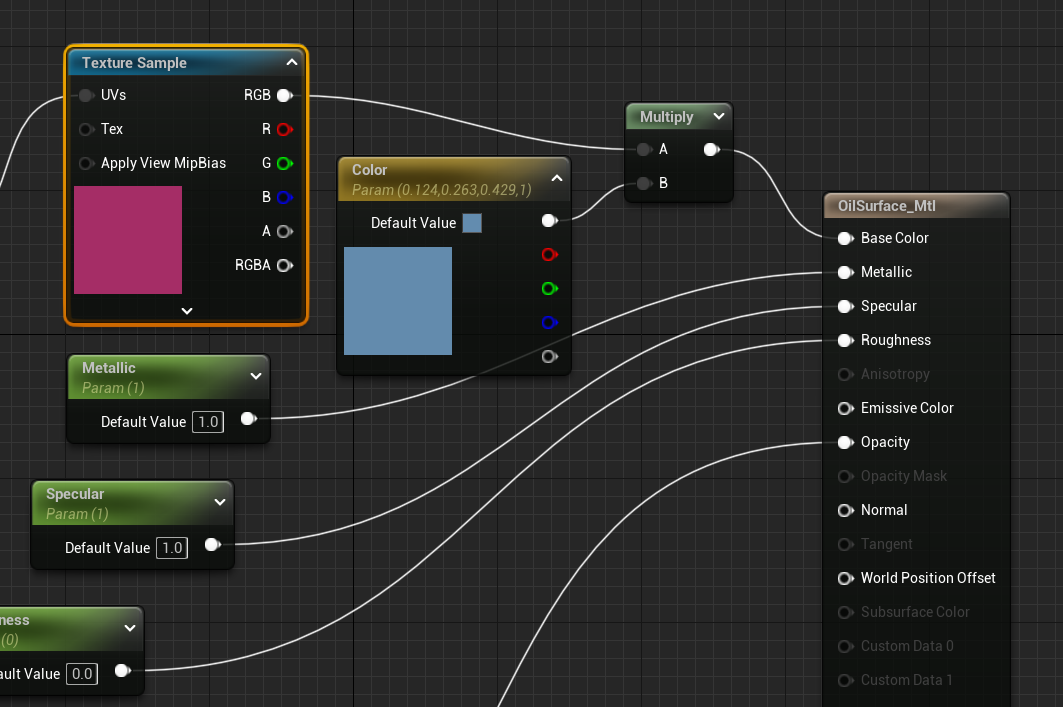Click the Multiply node output pin
Image resolution: width=1063 pixels, height=707 pixels.
click(711, 150)
